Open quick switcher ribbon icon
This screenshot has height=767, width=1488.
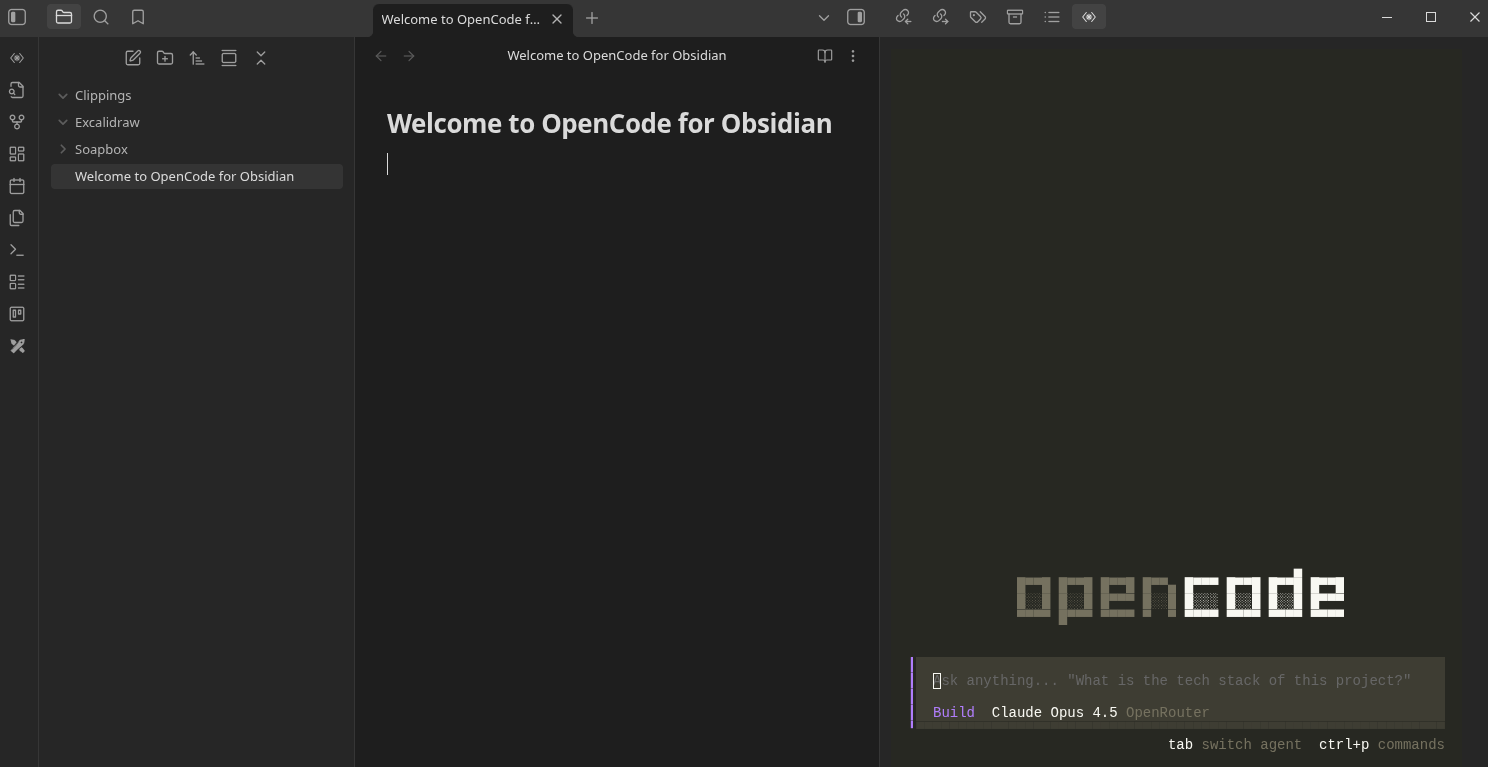click(x=17, y=90)
